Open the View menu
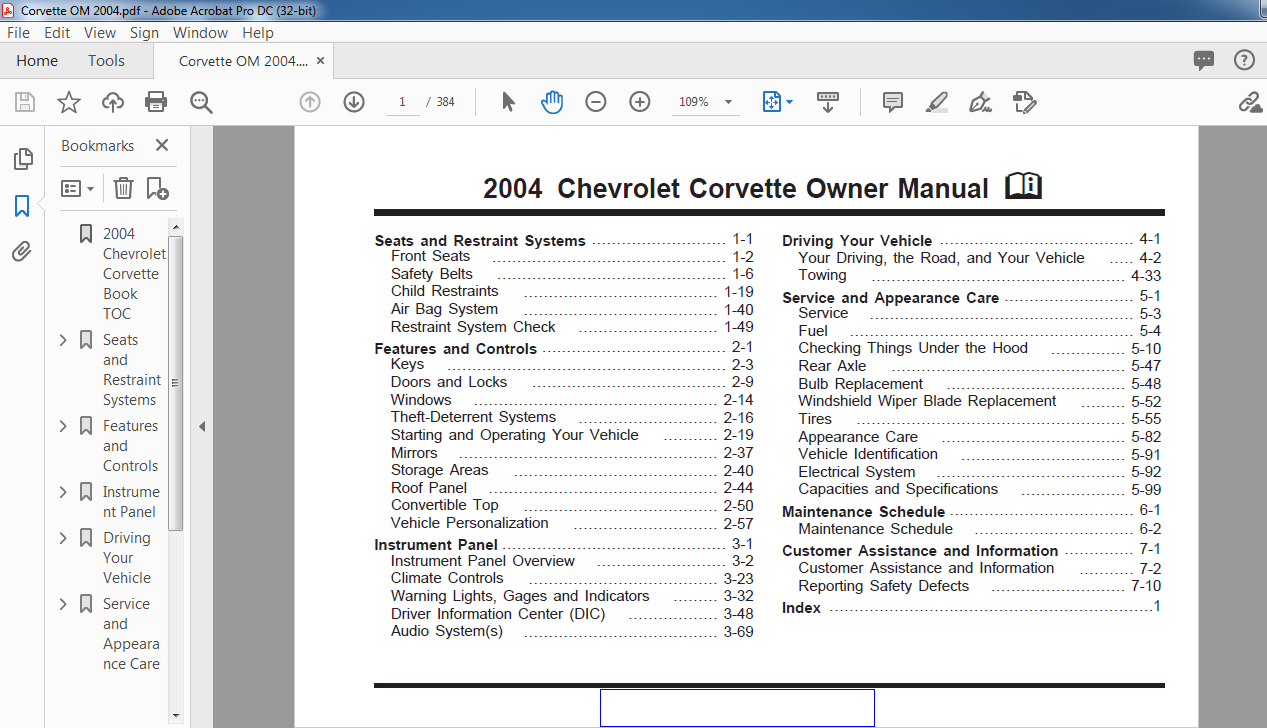 (x=100, y=33)
